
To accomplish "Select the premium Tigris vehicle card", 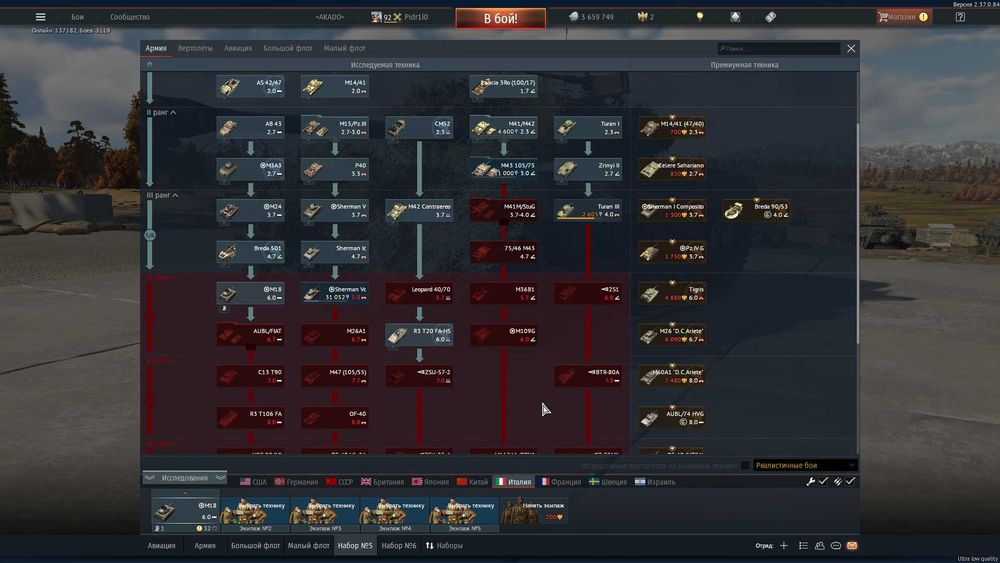I will (672, 293).
